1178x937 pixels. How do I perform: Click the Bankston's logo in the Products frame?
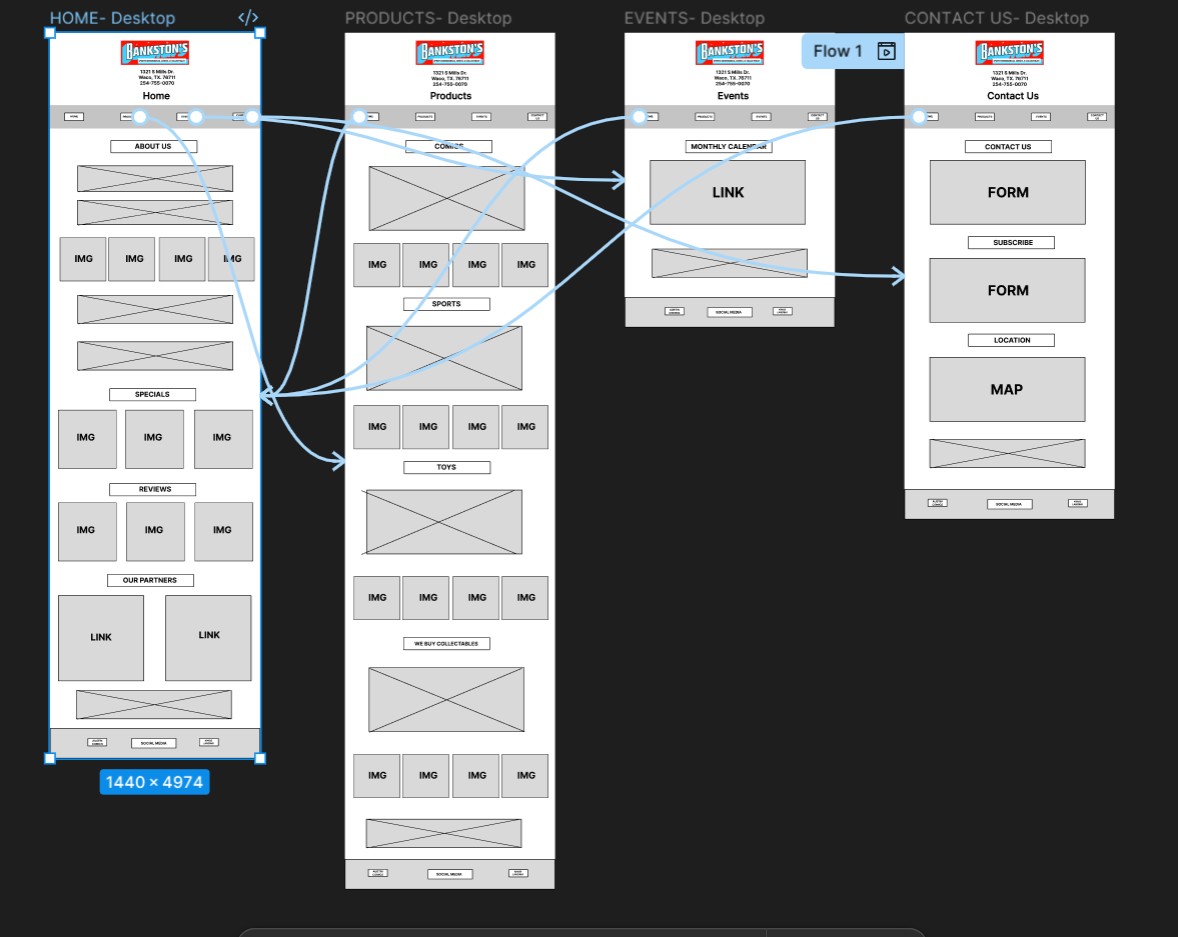pos(450,53)
